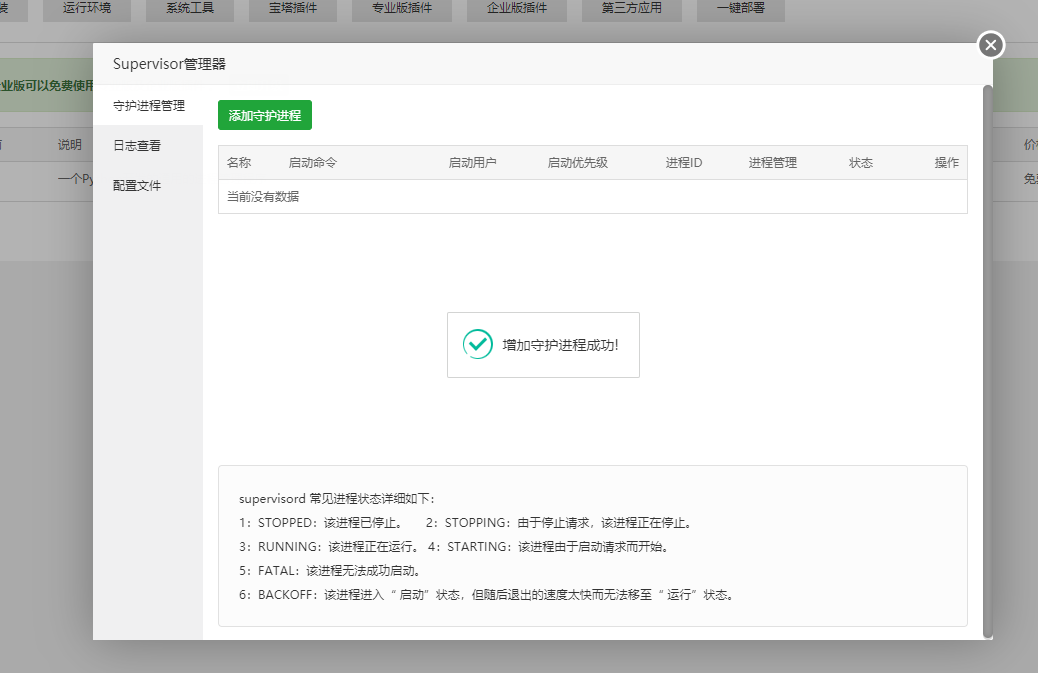Click the 进程ID column header
The height and width of the screenshot is (673, 1038).
[684, 162]
